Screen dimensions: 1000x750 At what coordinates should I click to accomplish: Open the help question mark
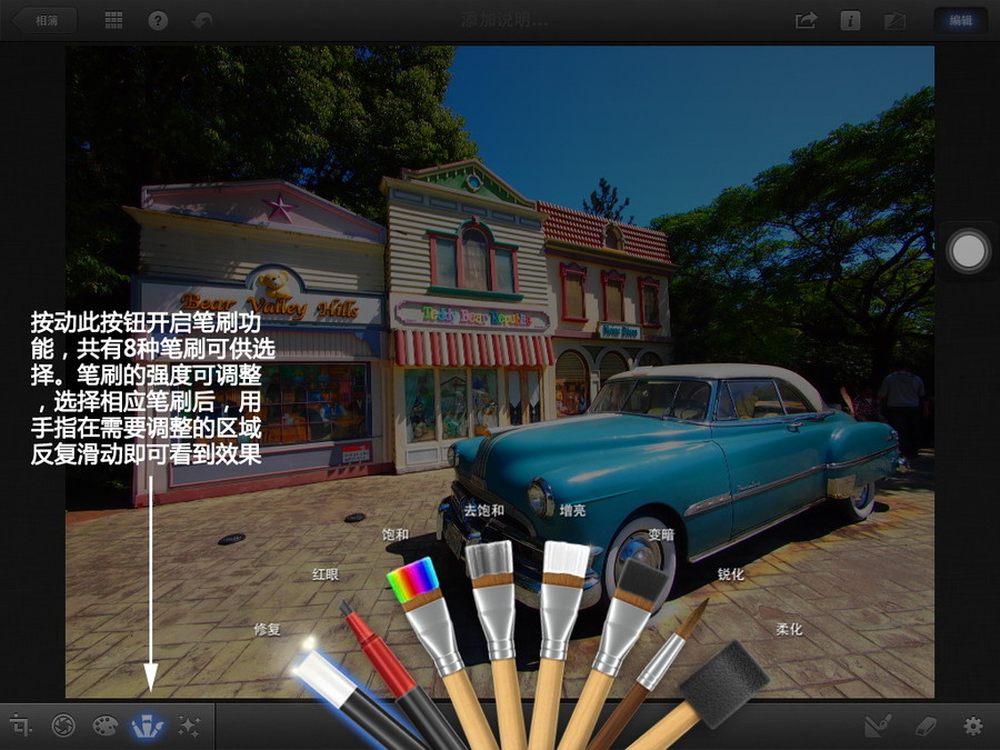pos(158,20)
